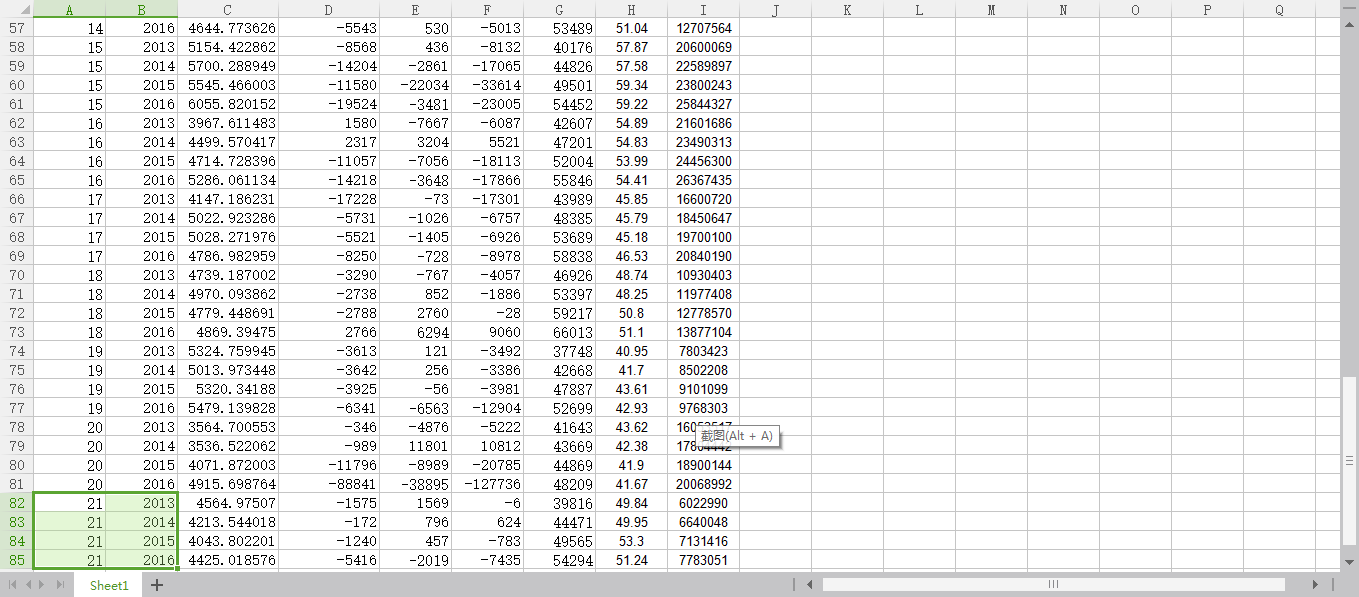
Task: Click cell with value 51.04
Action: tap(631, 28)
